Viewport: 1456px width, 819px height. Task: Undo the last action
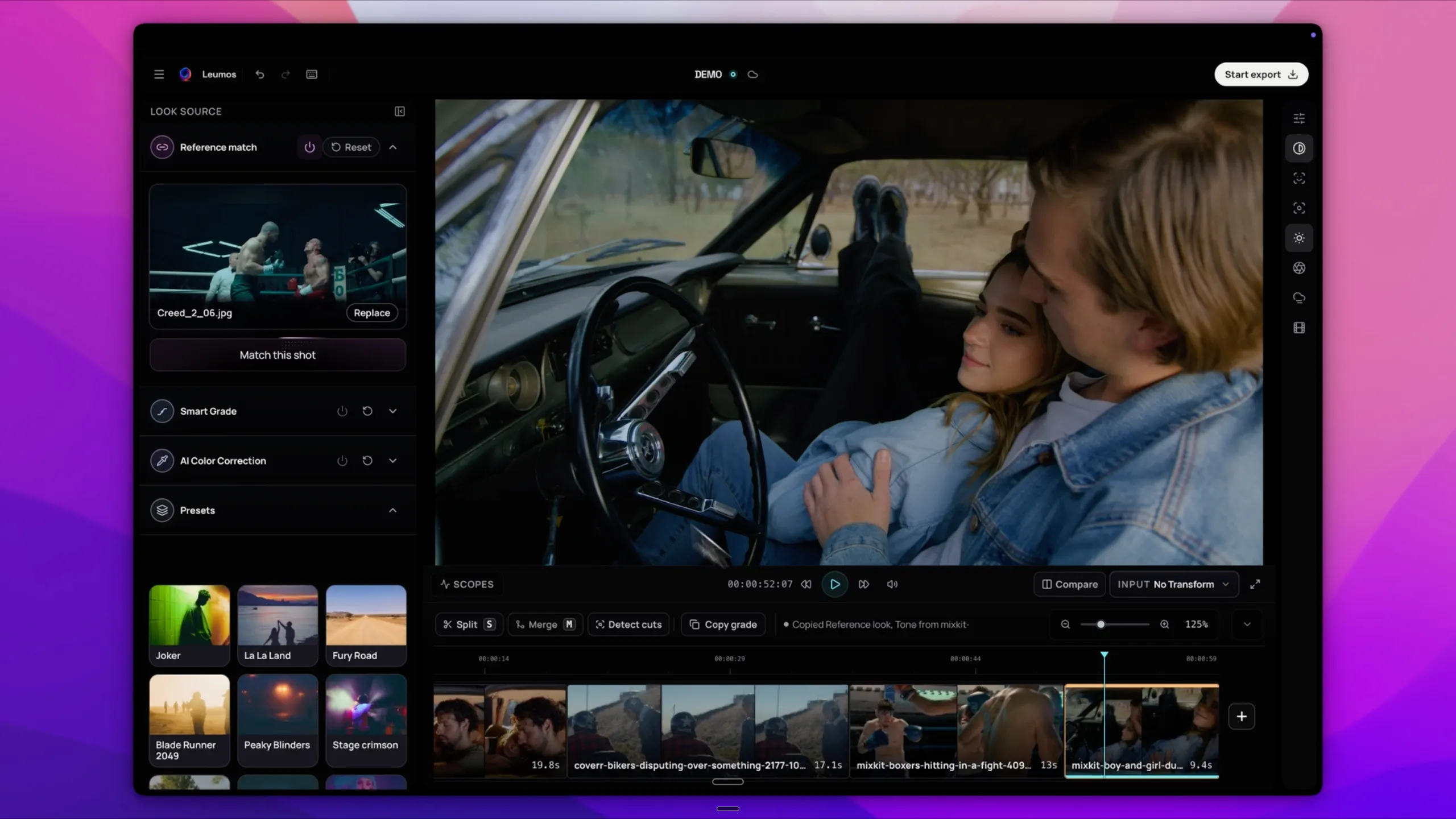(260, 75)
